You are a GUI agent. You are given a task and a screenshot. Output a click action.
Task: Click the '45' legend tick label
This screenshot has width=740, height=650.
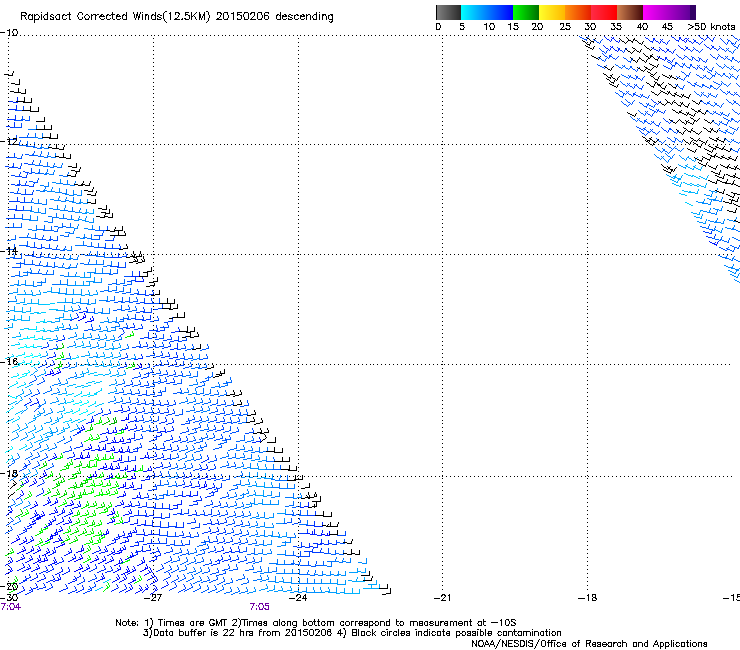click(667, 27)
